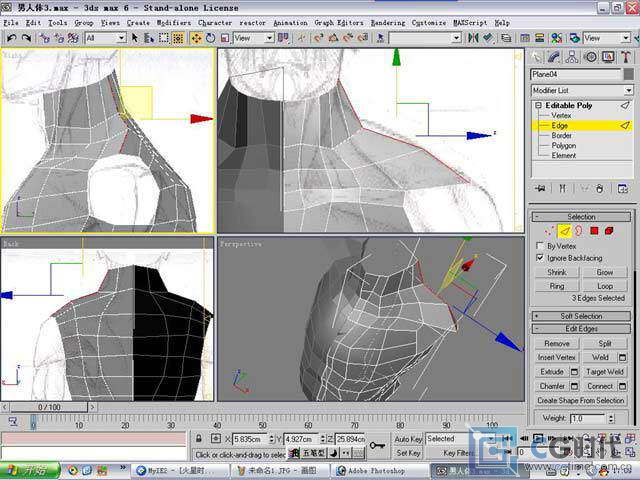640x480 pixels.
Task: Toggle the Auto Key animation mode
Action: coord(408,439)
